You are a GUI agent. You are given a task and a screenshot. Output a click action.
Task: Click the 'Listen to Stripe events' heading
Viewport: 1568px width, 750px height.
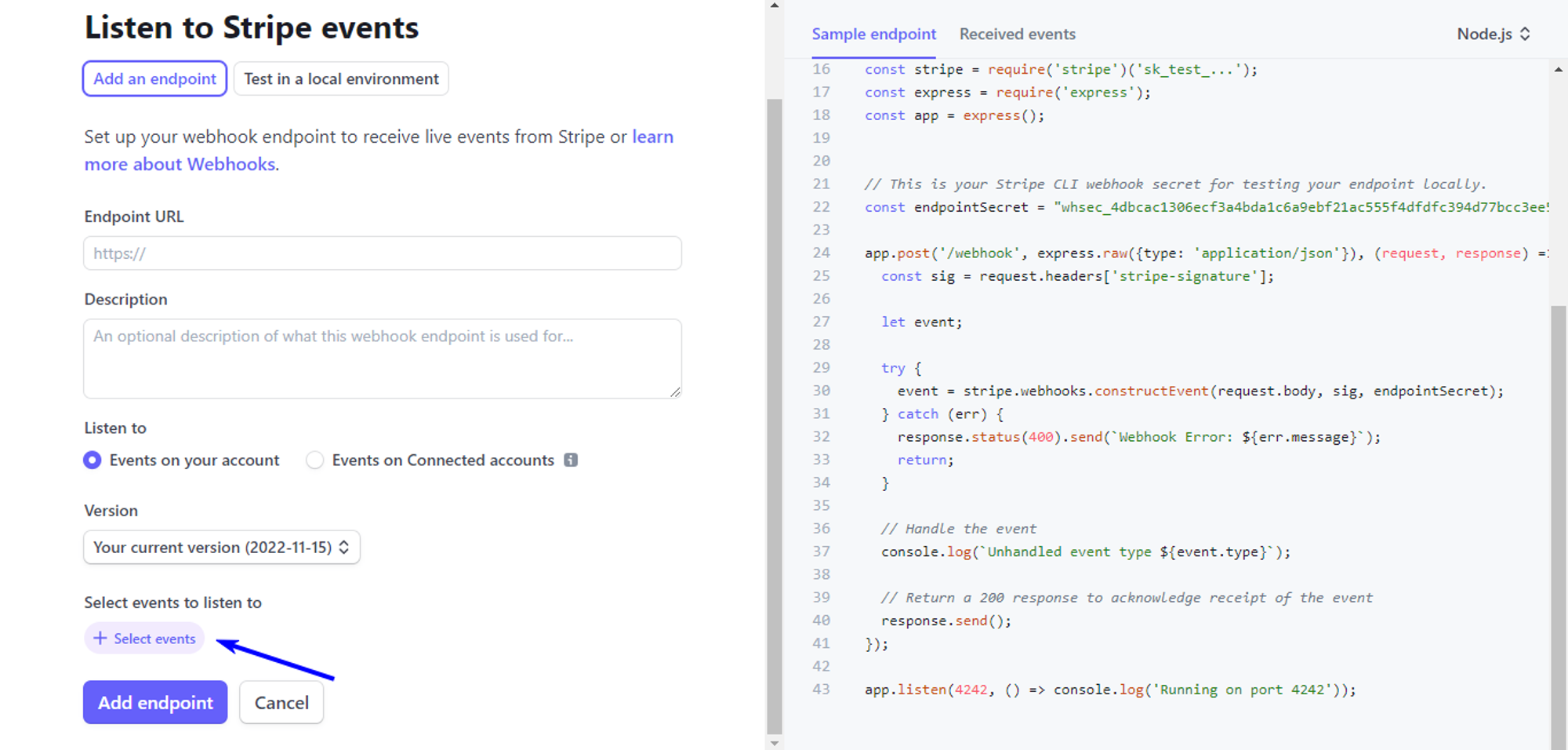(252, 27)
